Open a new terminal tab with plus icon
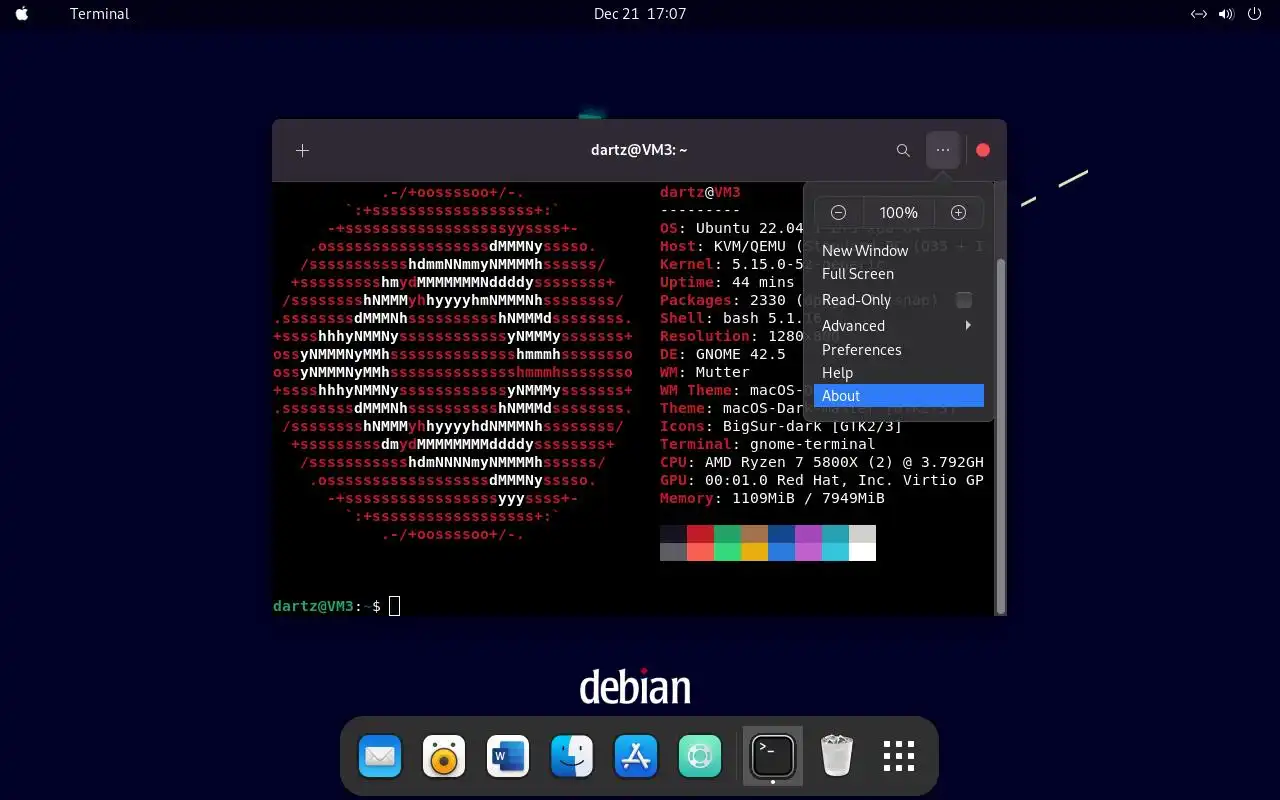 tap(302, 150)
